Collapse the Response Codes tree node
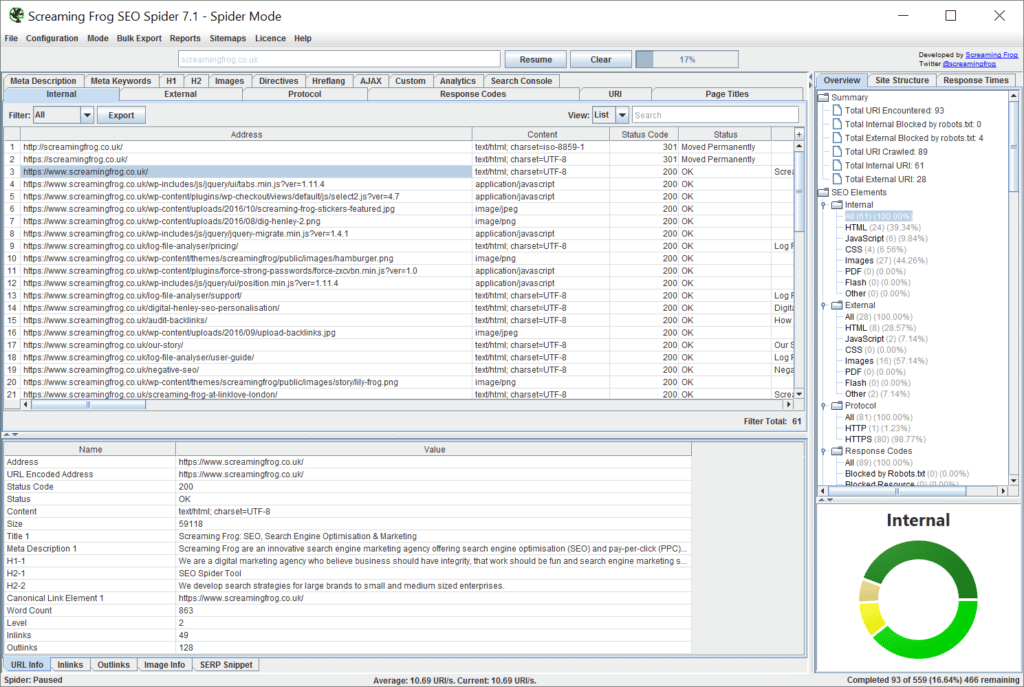Viewport: 1024px width, 687px height. [x=824, y=451]
